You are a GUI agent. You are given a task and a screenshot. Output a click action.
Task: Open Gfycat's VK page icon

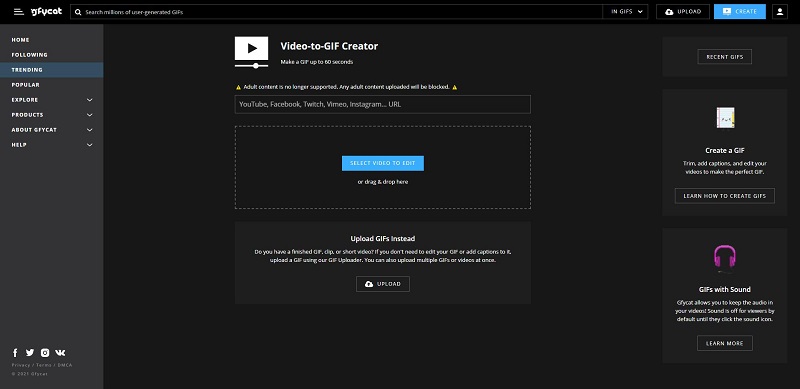click(x=60, y=353)
